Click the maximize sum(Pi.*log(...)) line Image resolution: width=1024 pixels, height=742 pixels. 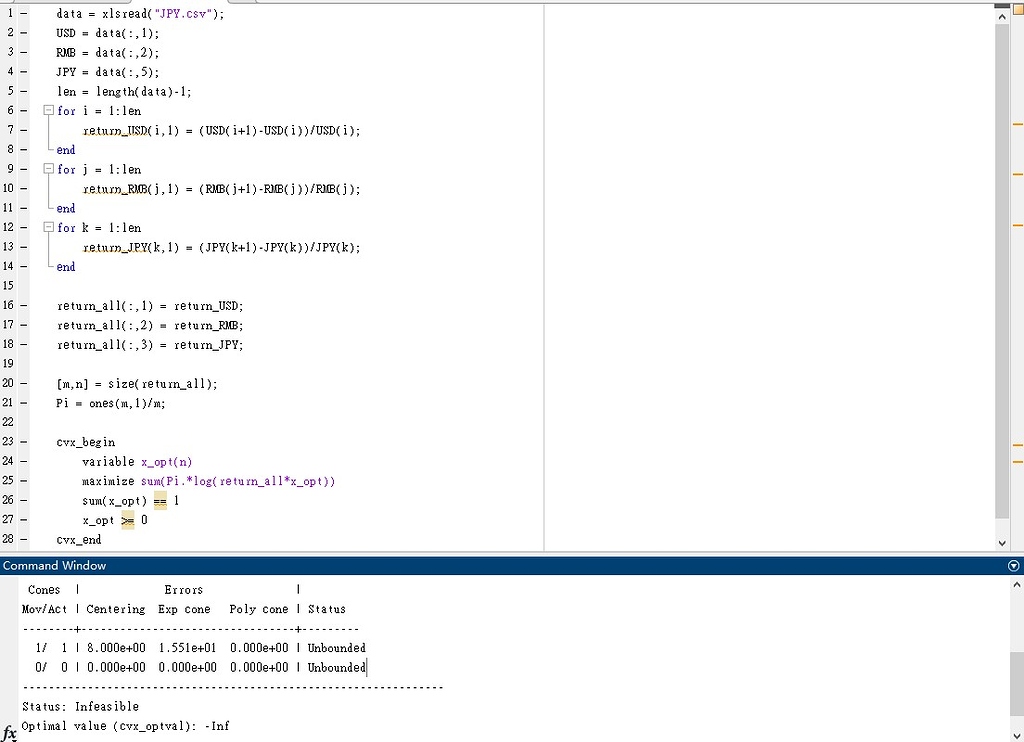[208, 481]
